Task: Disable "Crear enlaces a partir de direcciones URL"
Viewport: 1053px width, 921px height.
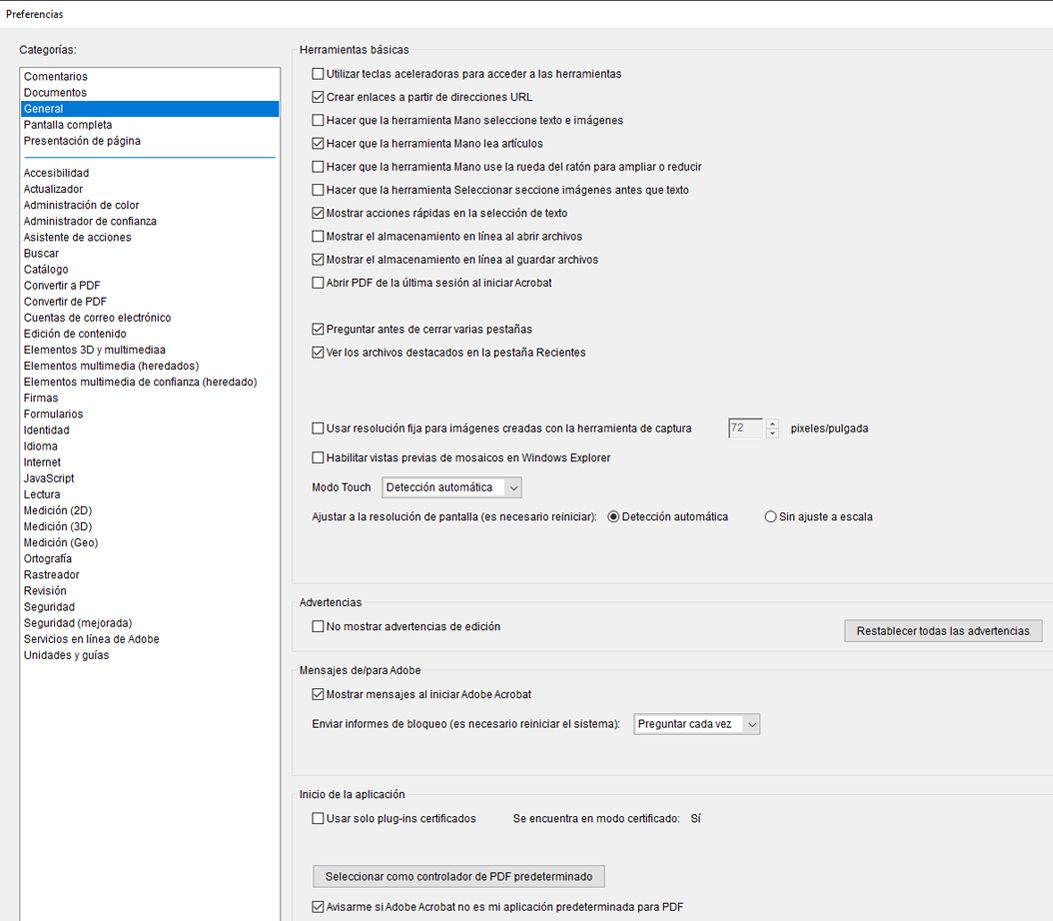Action: click(317, 96)
